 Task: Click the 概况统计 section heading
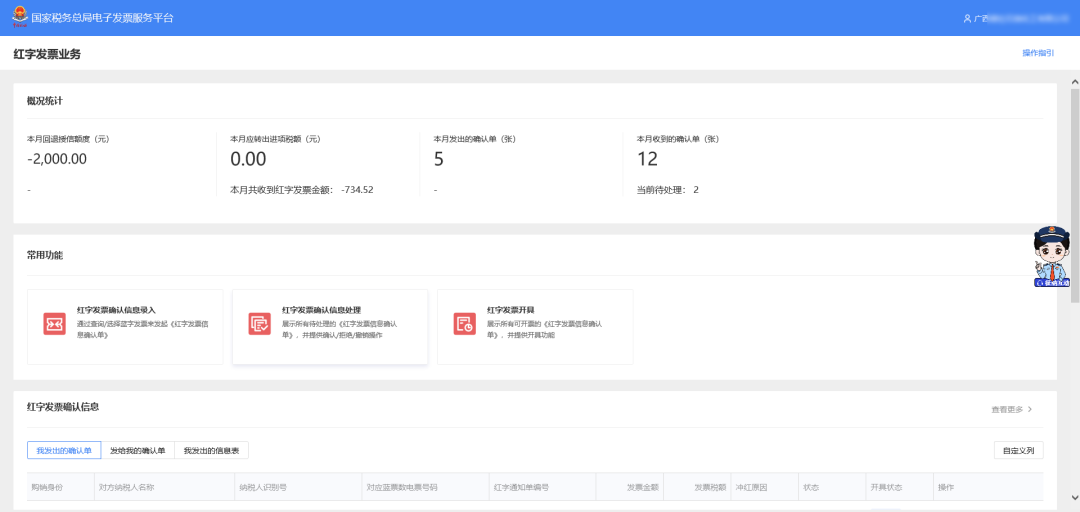click(x=45, y=101)
